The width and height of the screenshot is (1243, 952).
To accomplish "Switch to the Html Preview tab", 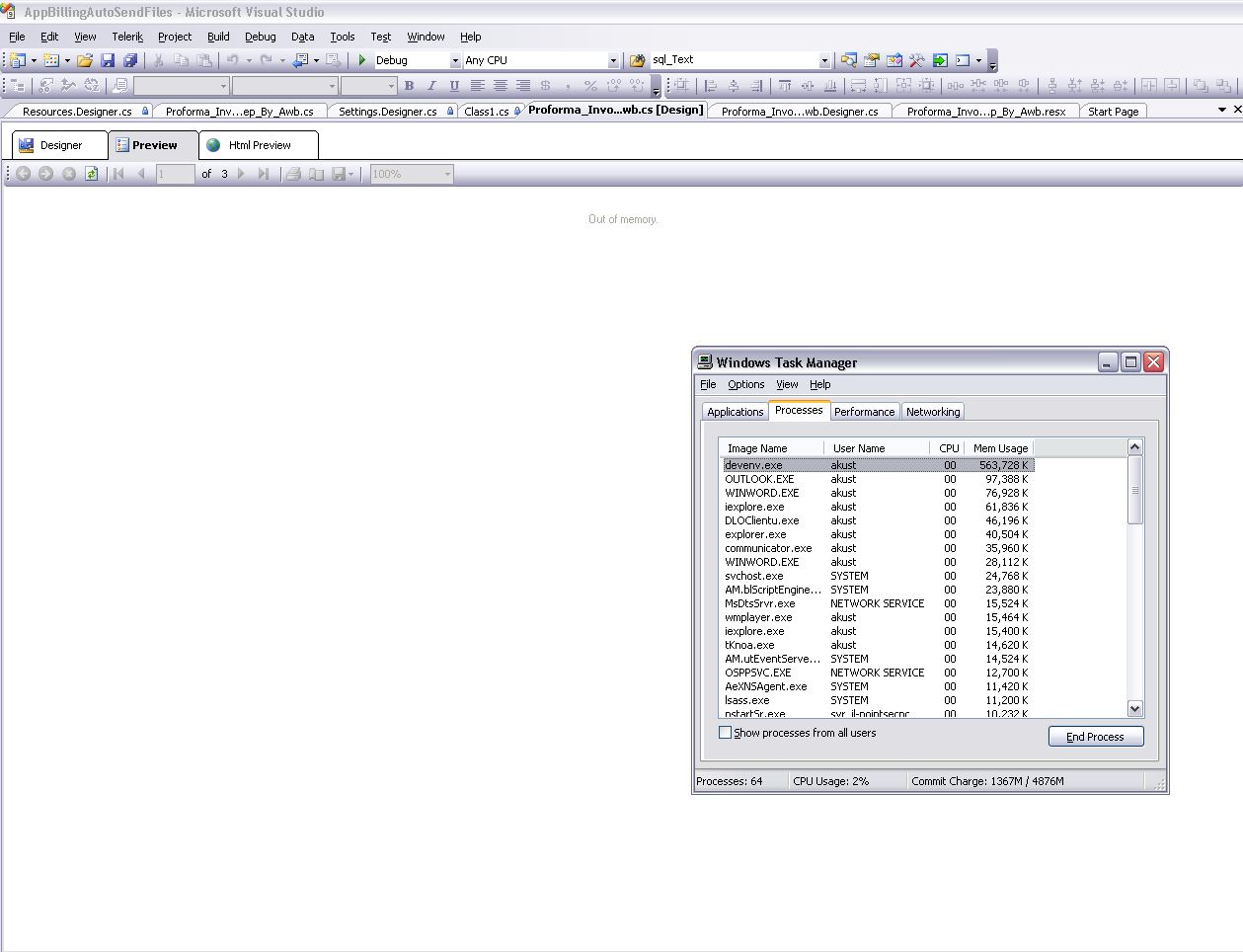I will pos(259,145).
